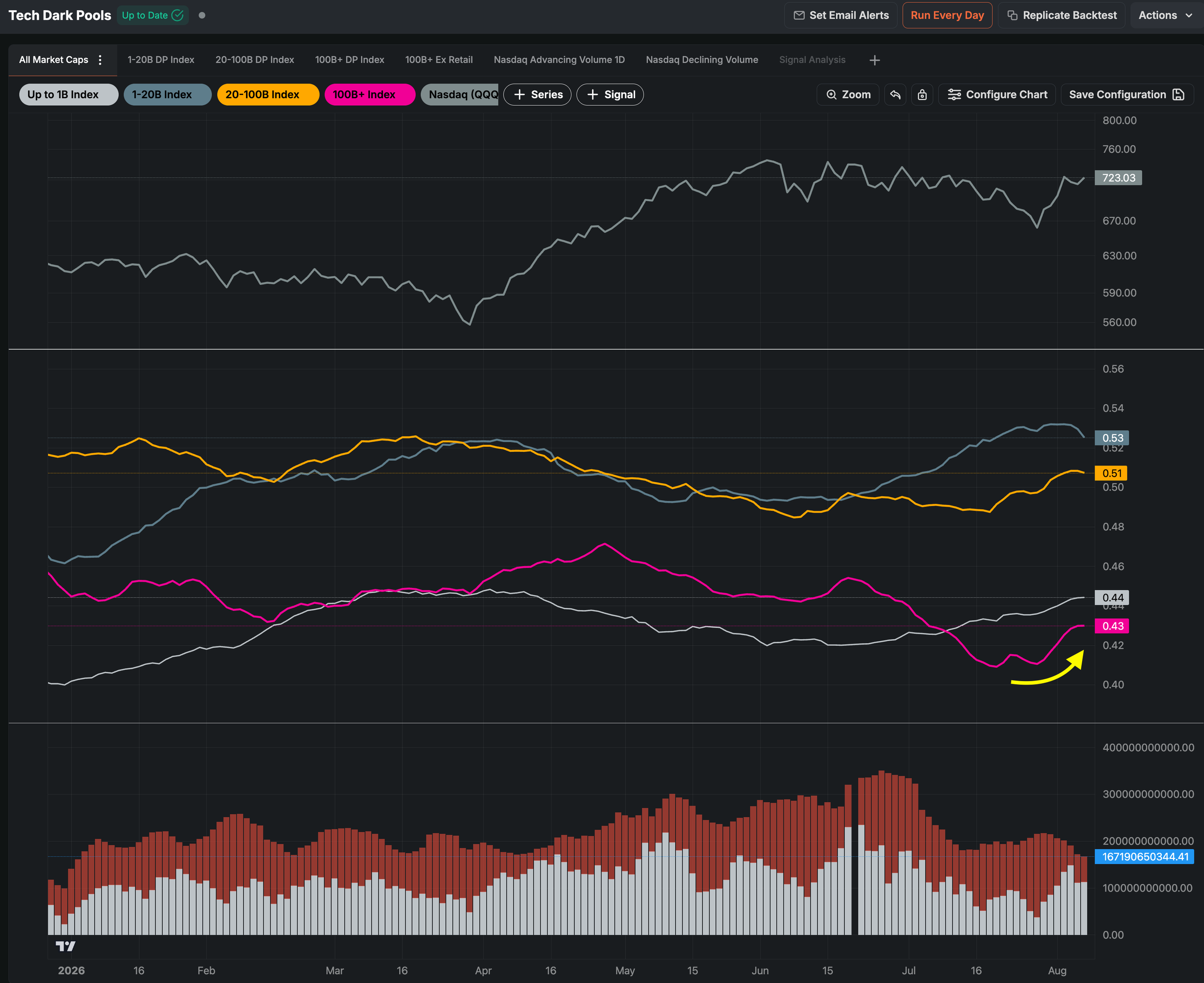This screenshot has width=1204, height=983.
Task: Toggle the Nasdaq (QQQ series pill
Action: coord(459,94)
